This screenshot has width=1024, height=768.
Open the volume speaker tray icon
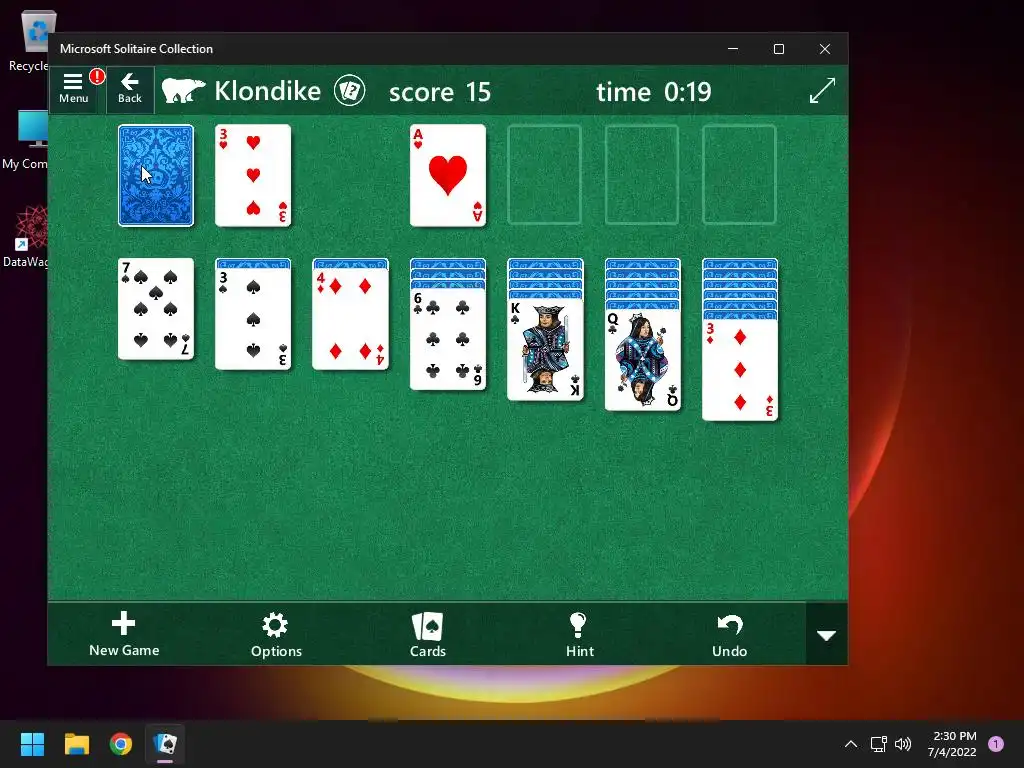(x=903, y=744)
